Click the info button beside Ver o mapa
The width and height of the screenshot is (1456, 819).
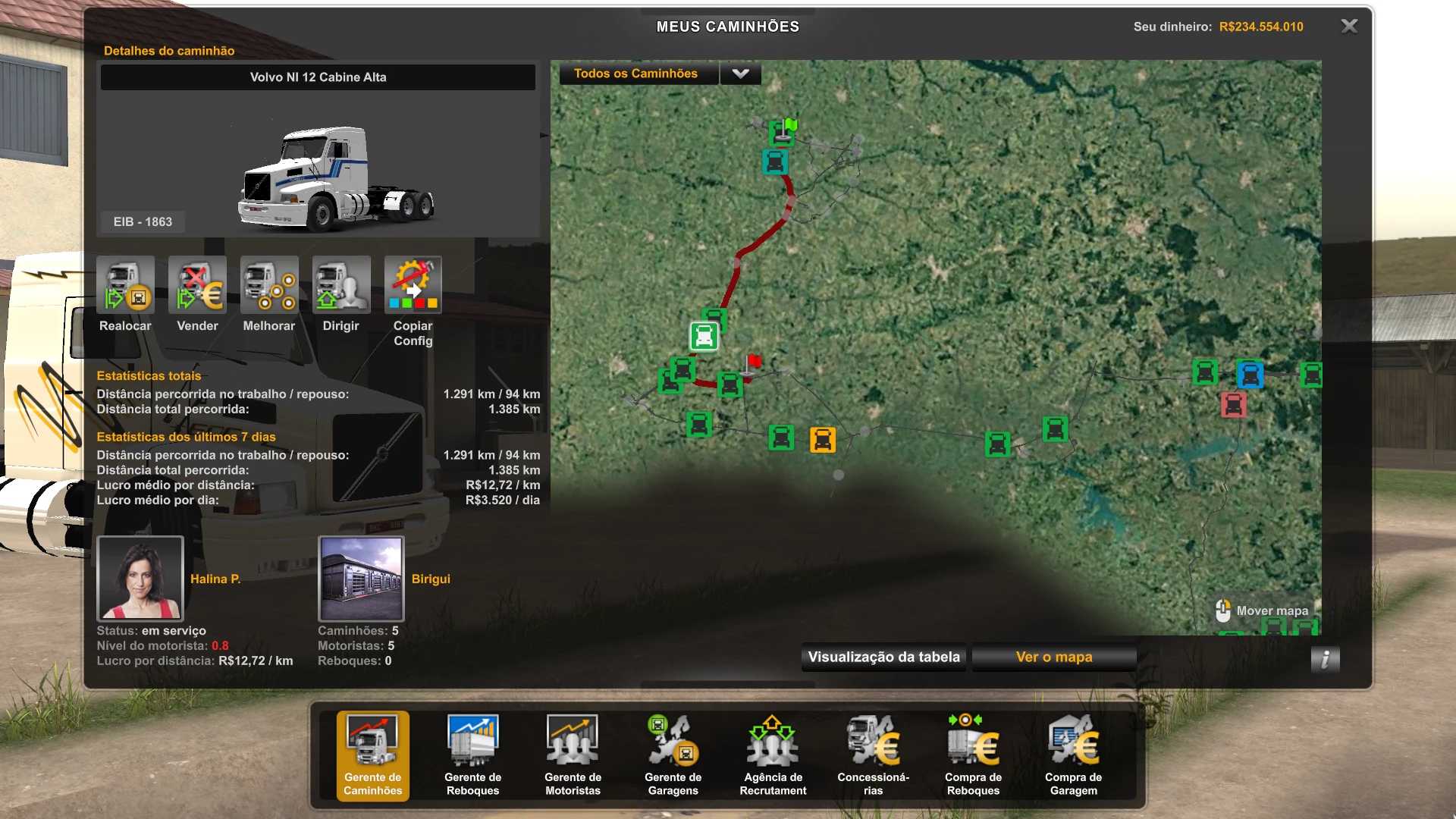1325,659
